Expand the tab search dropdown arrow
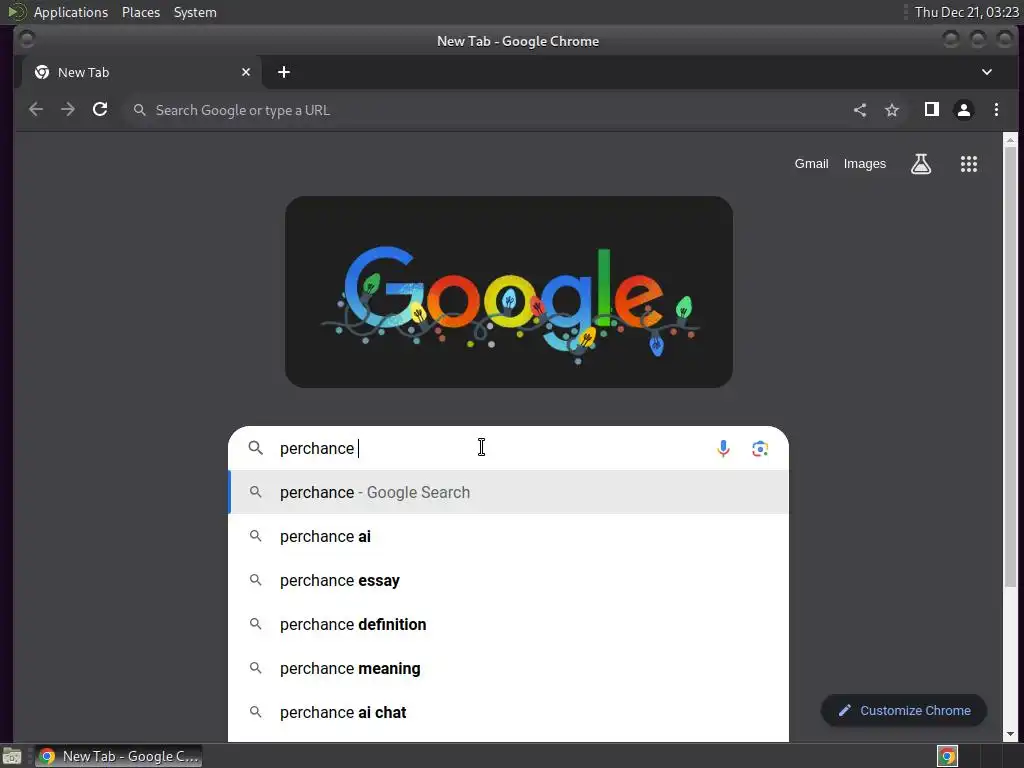 tap(987, 72)
